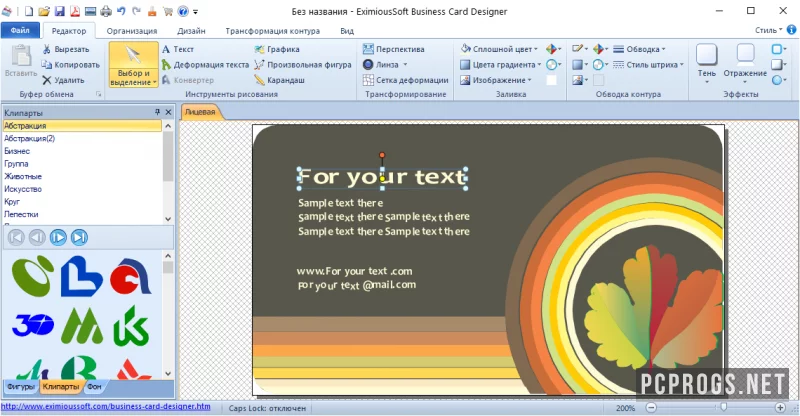Select Деформация текста tool
Screen dimensions: 800x416
pyautogui.click(x=205, y=65)
